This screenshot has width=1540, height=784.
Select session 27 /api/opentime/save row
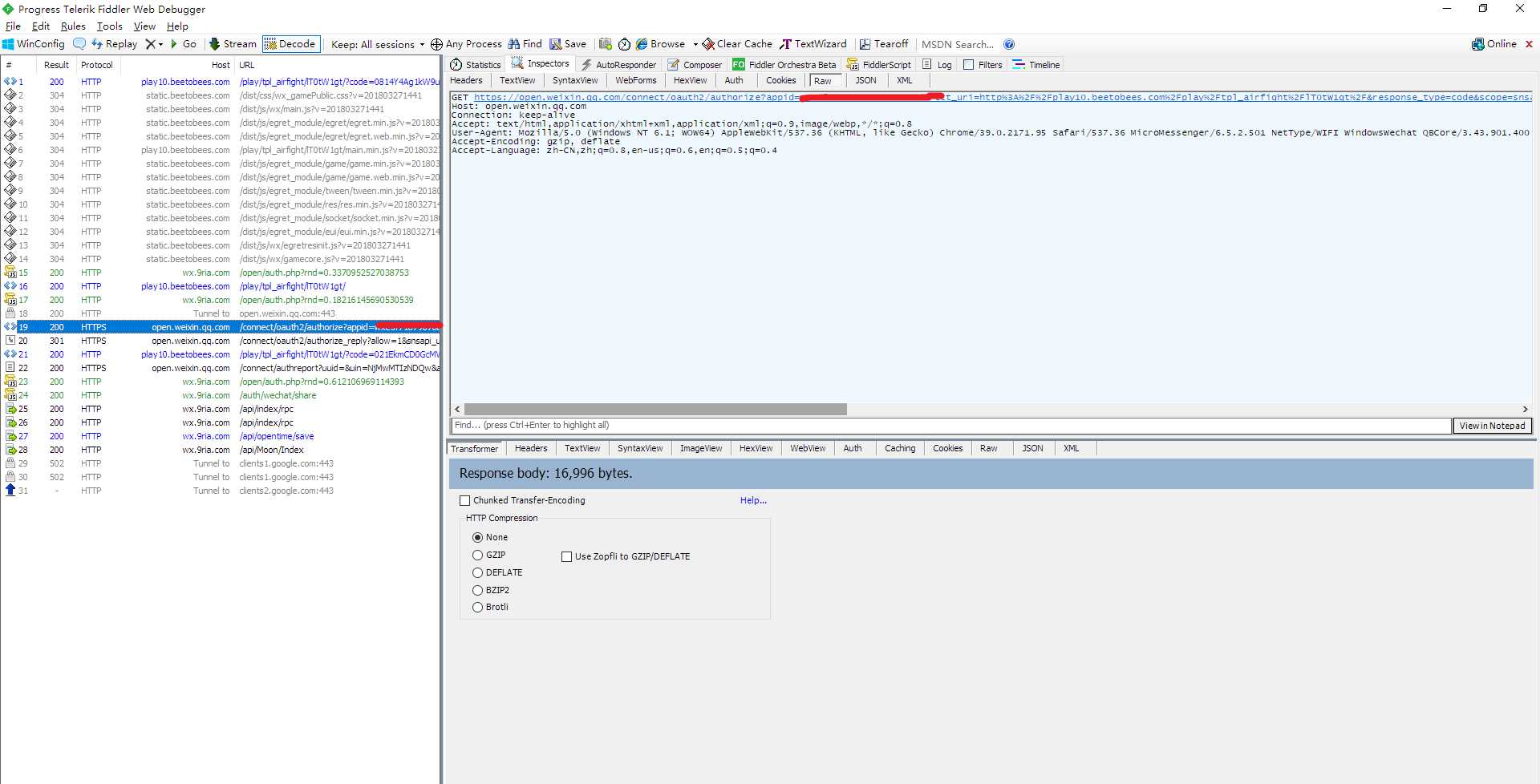coord(221,436)
